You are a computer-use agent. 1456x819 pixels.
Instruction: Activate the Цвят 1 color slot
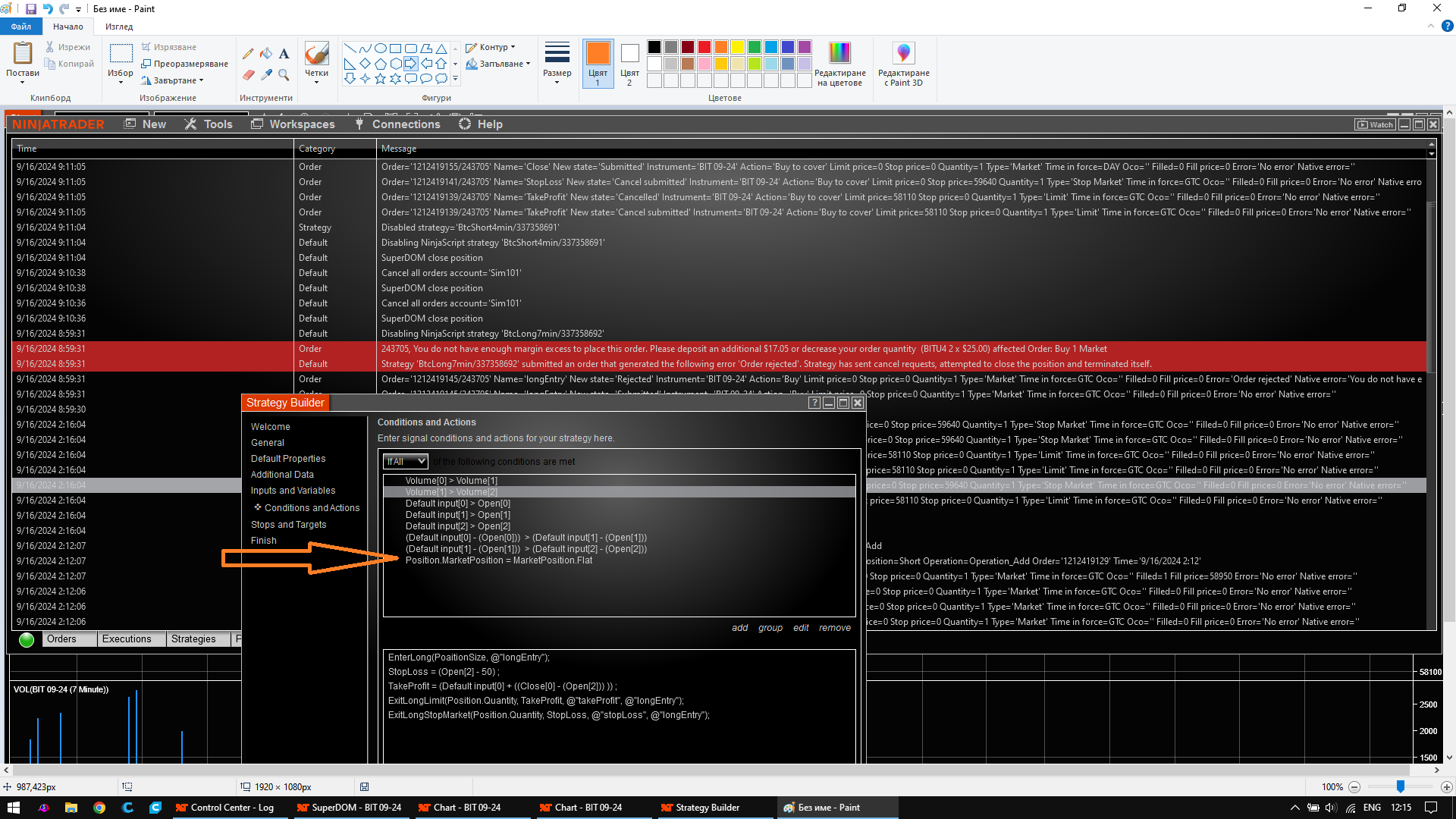tap(598, 64)
